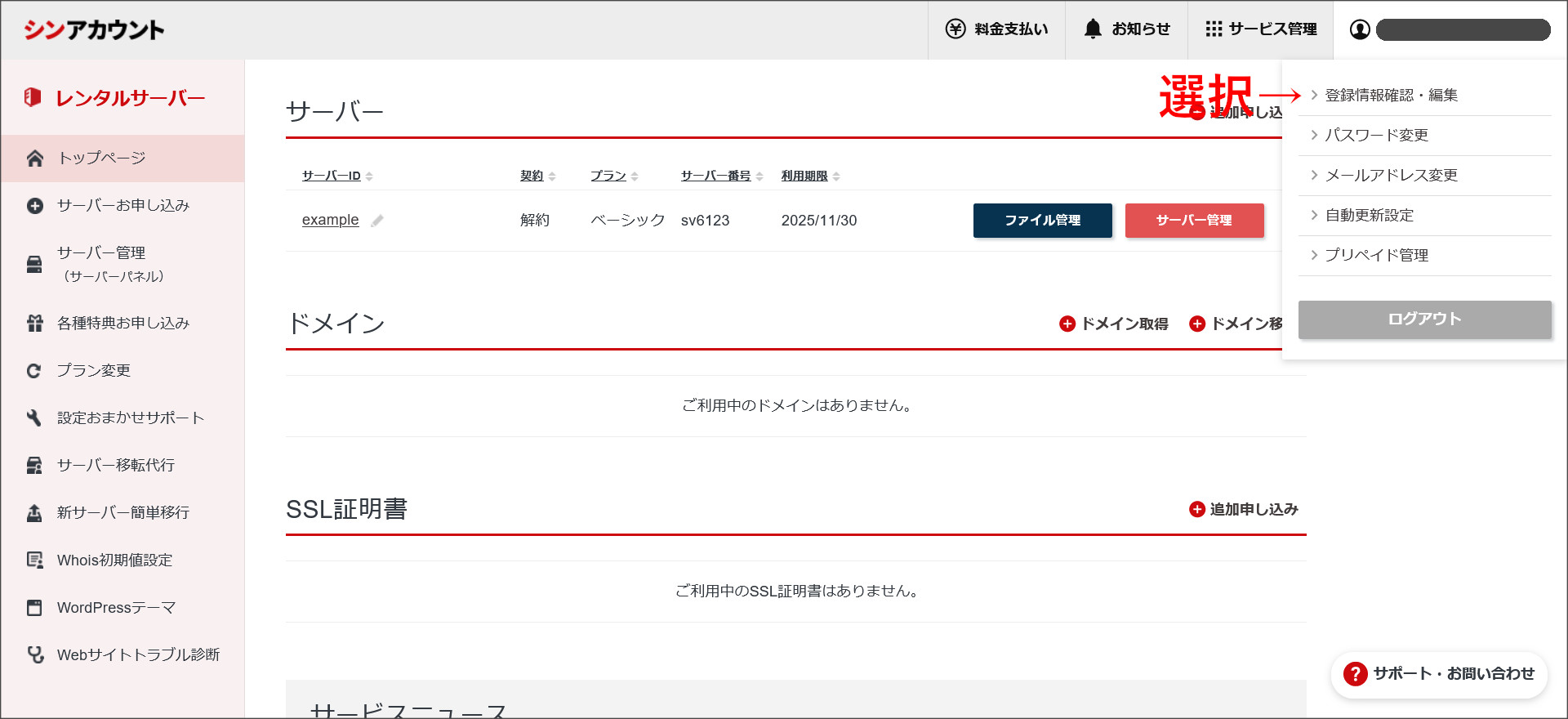This screenshot has width=1568, height=719.
Task: Click the plus icon for SSL 追加申し込み
Action: click(1197, 509)
